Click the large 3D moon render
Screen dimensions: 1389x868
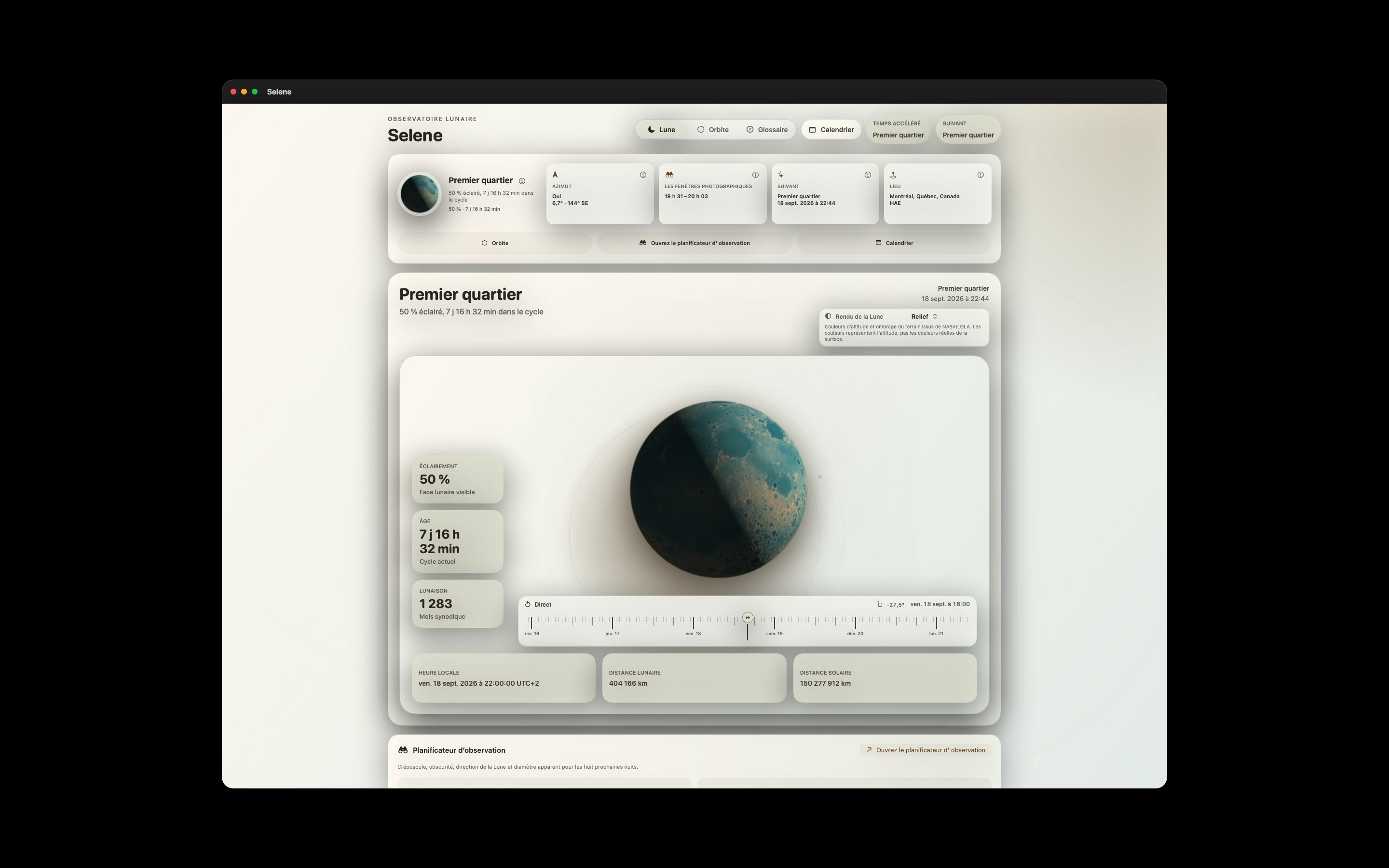pos(718,489)
